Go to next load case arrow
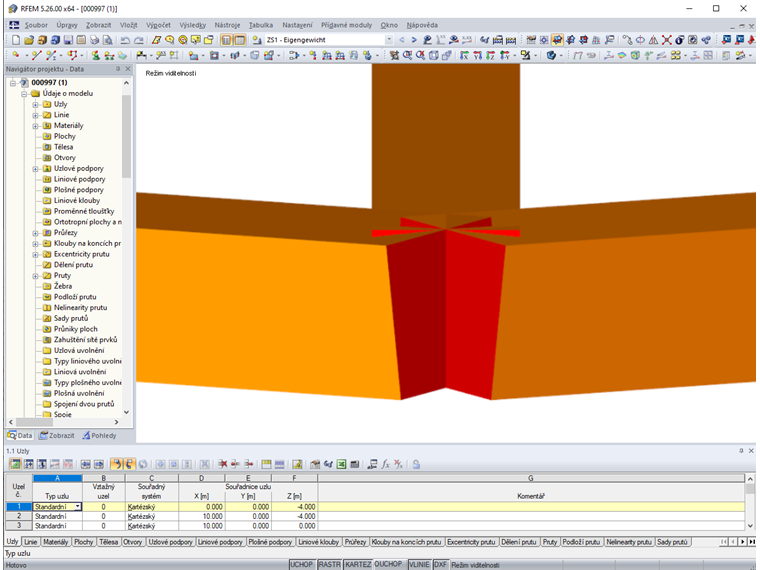The height and width of the screenshot is (570, 760). coord(414,40)
